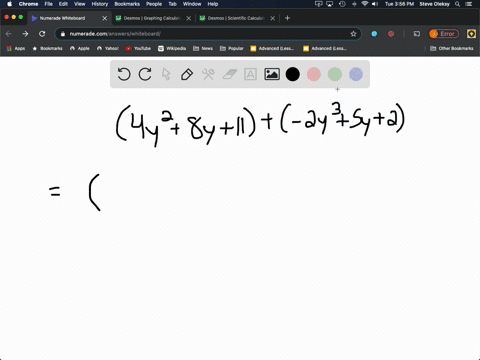
Task: Open Other Bookmarks folder
Action: (452, 48)
